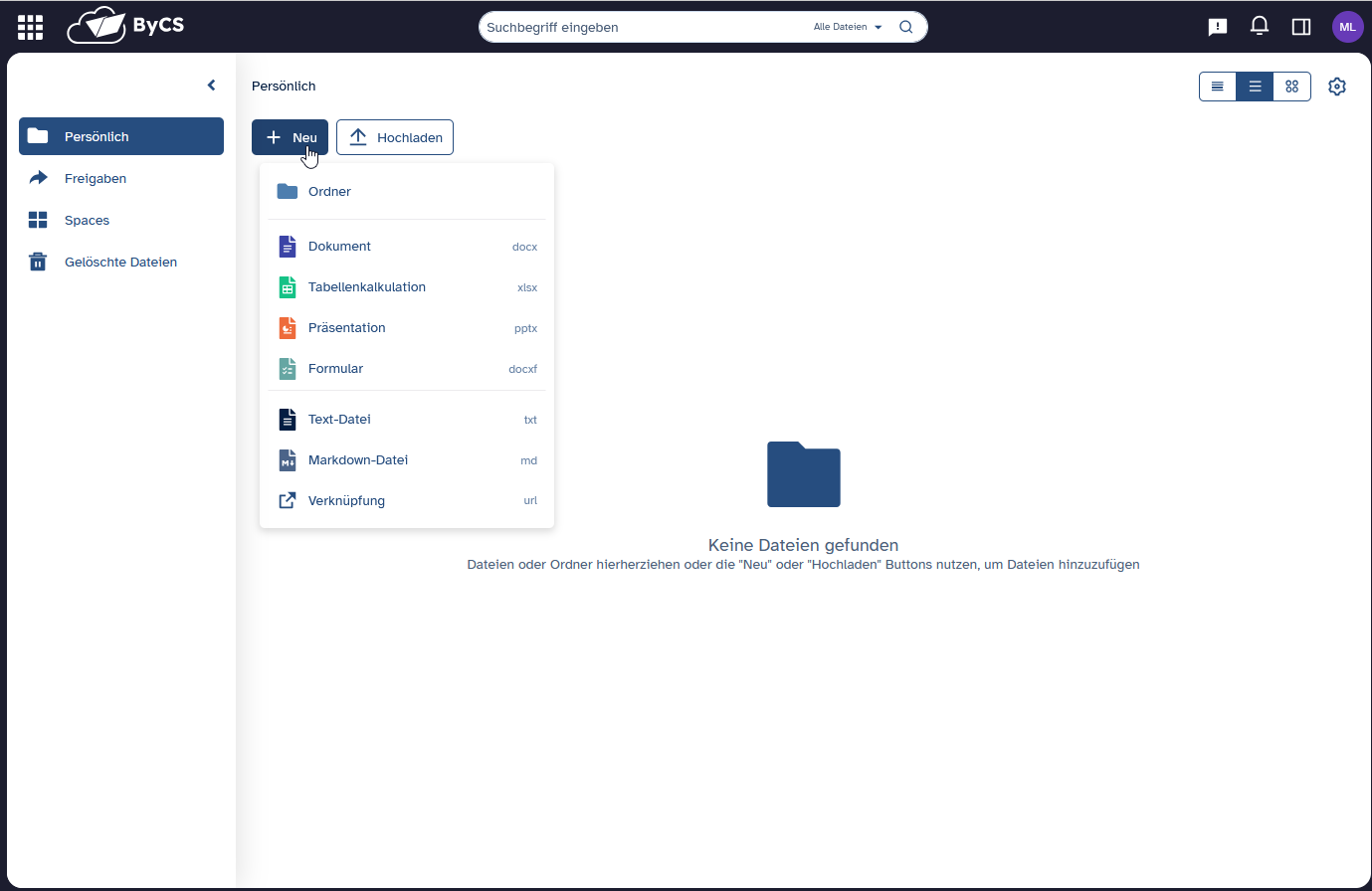This screenshot has width=1372, height=891.
Task: Switch to default list view
Action: (1255, 87)
